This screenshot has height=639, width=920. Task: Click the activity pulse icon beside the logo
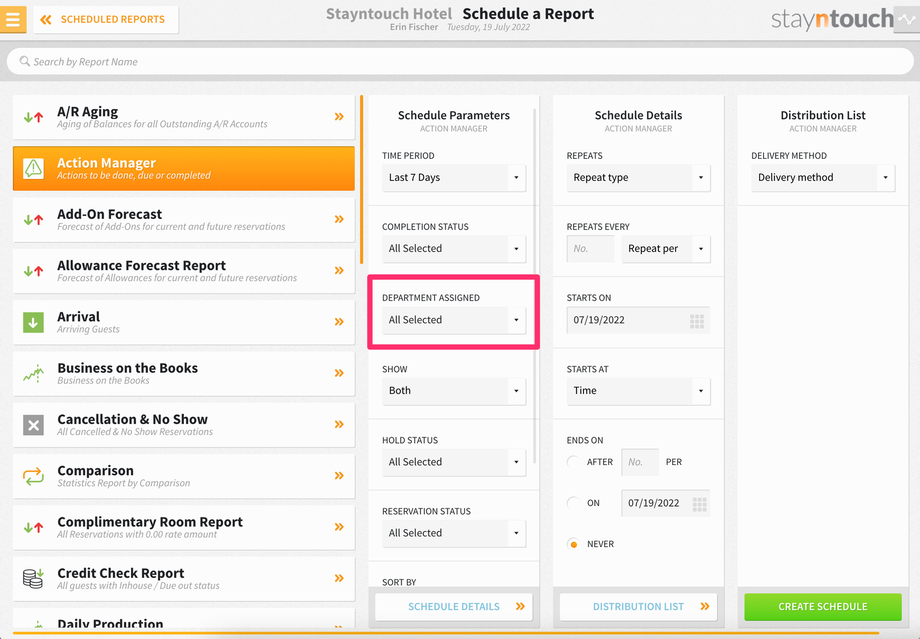point(907,19)
